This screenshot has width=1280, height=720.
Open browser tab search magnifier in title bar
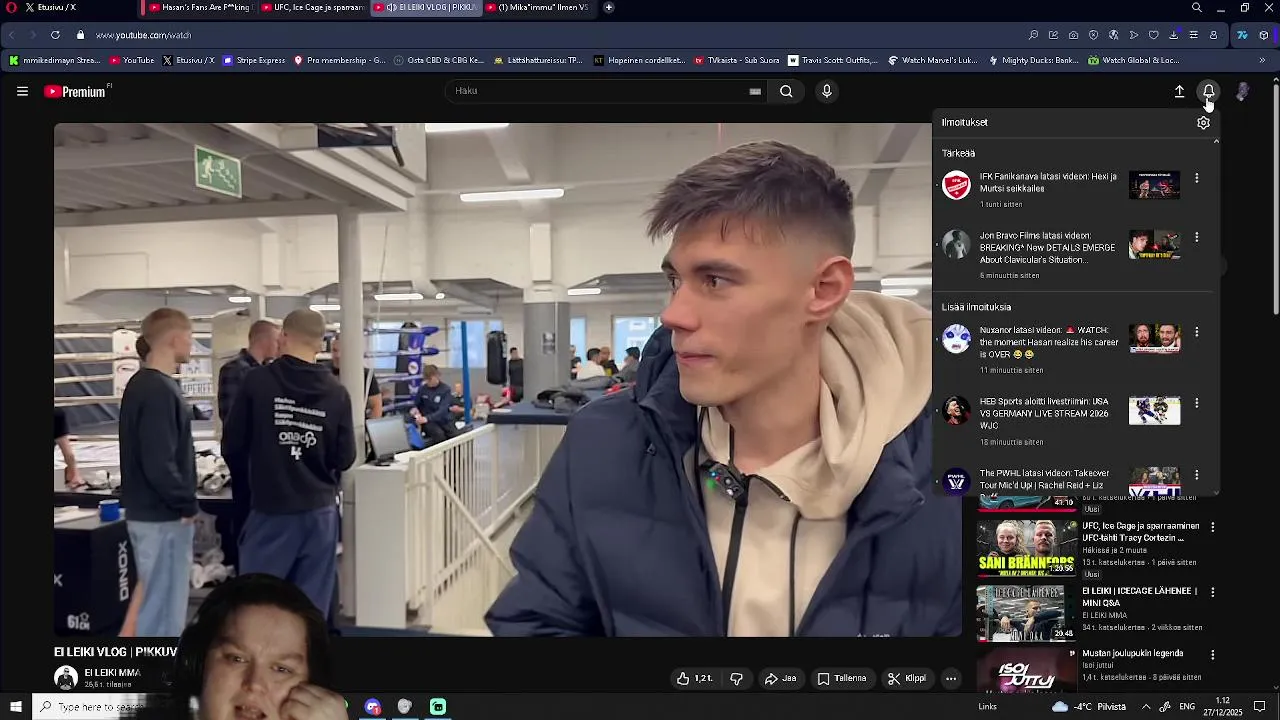coord(1196,7)
